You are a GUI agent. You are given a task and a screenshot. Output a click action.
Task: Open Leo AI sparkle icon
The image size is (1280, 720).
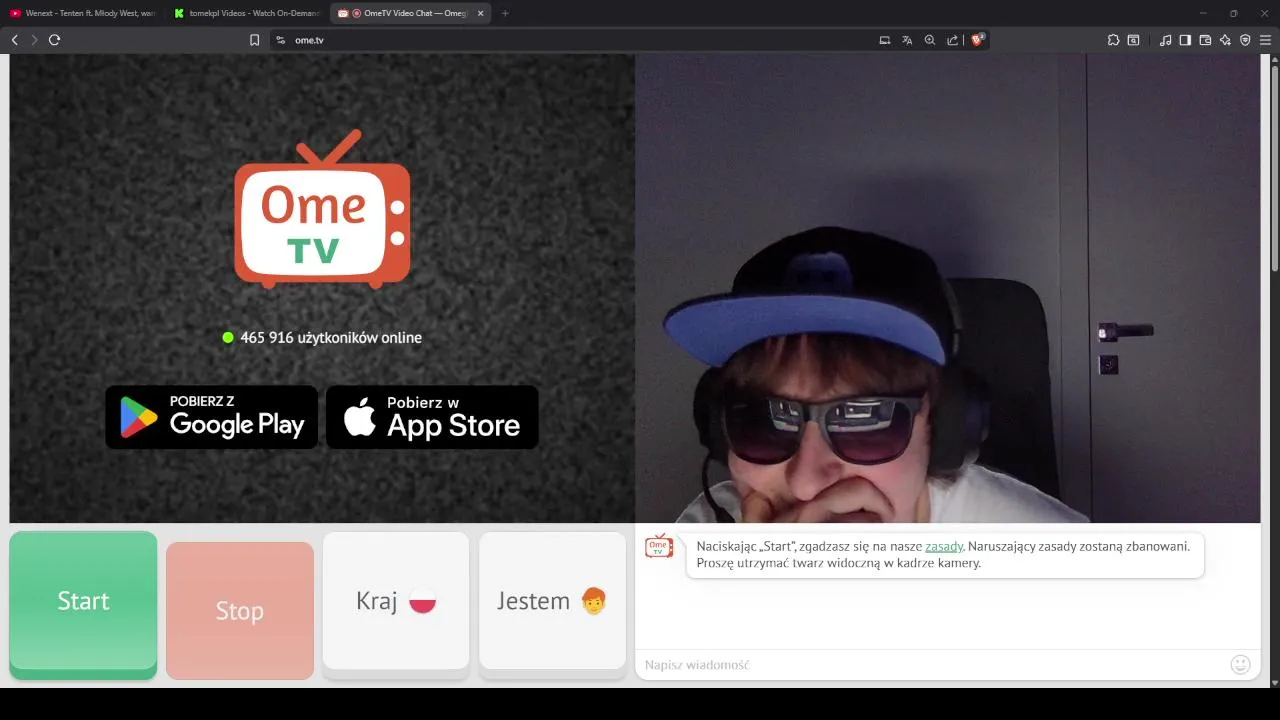tap(1225, 40)
